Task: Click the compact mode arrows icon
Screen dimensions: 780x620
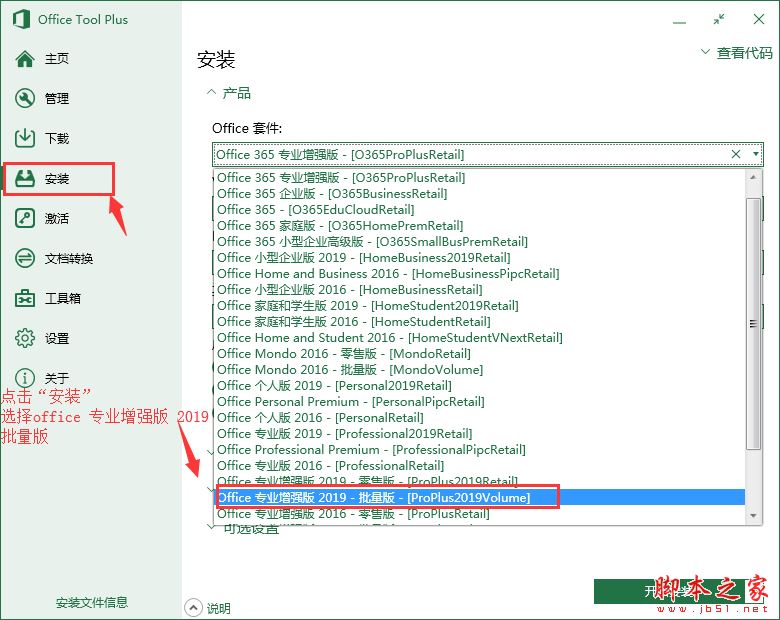Action: tap(719, 19)
